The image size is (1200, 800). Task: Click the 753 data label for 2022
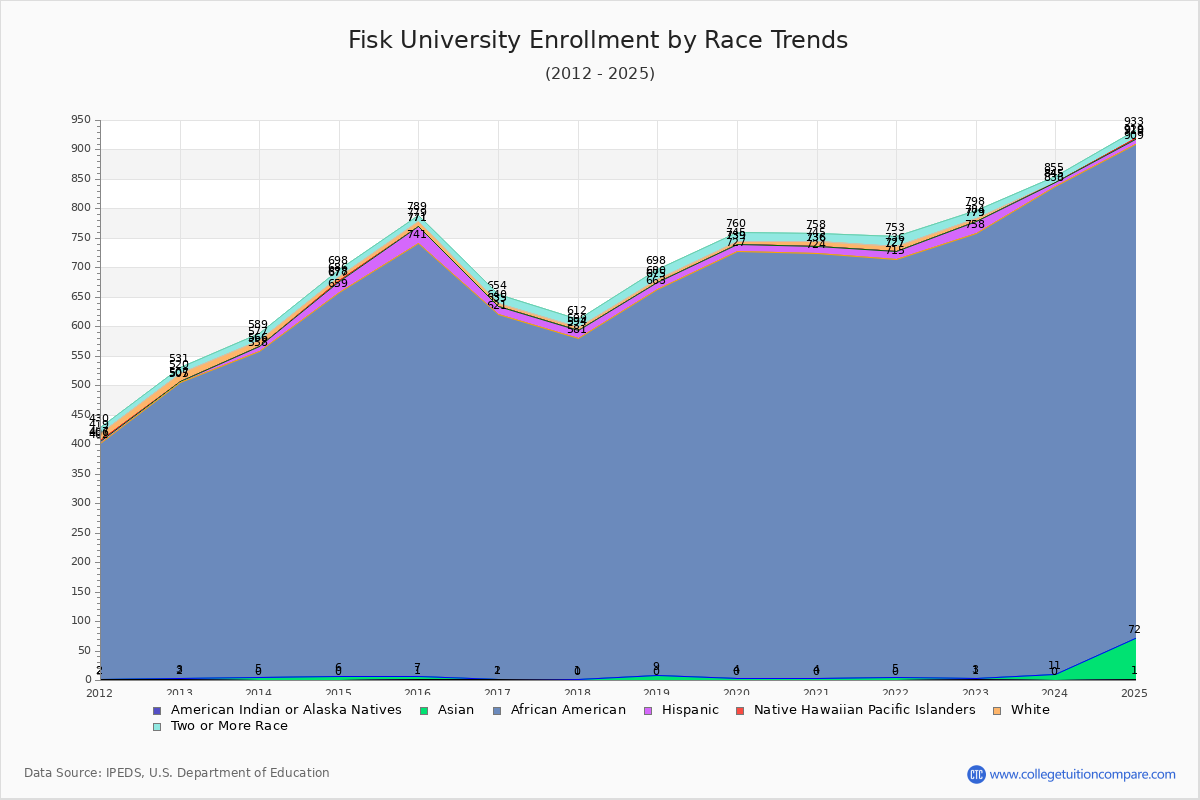pyautogui.click(x=895, y=228)
